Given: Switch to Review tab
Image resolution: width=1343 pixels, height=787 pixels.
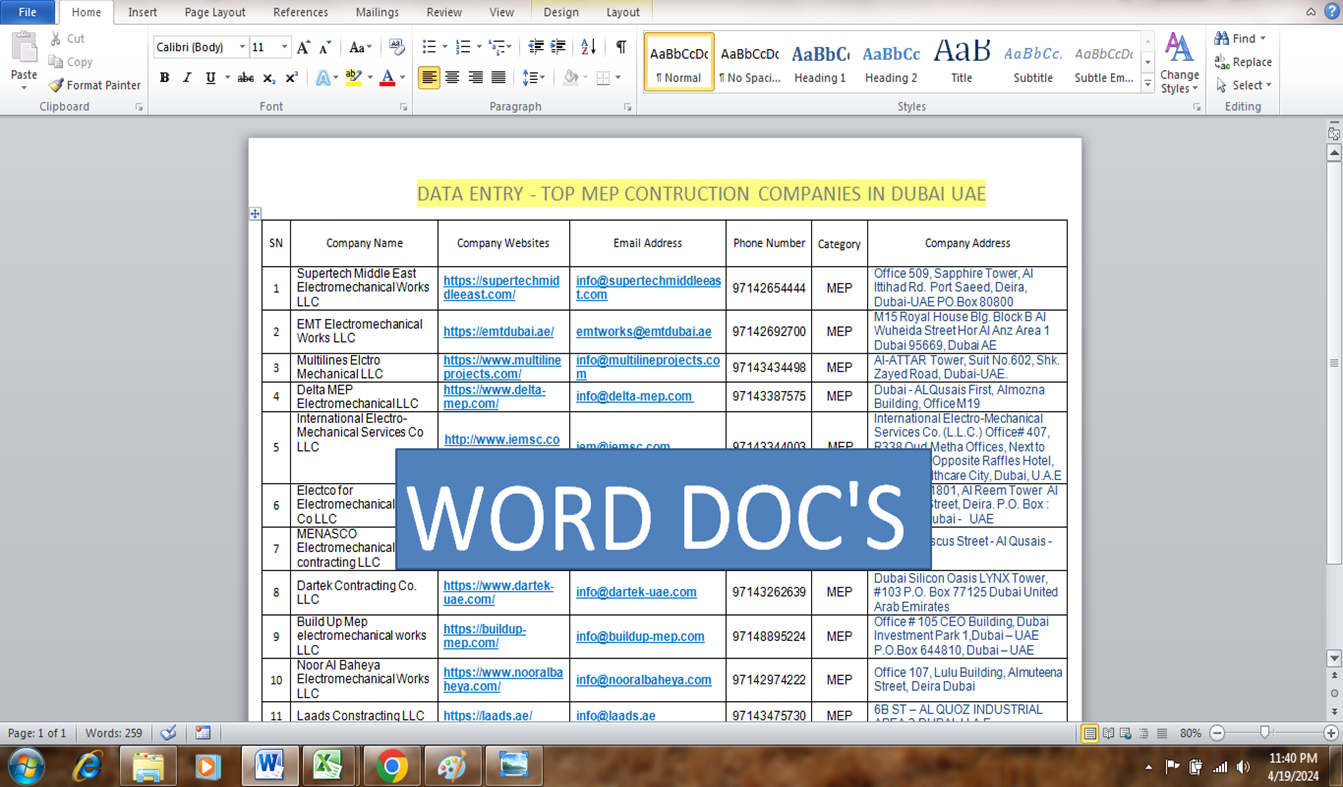Looking at the screenshot, I should coord(444,12).
